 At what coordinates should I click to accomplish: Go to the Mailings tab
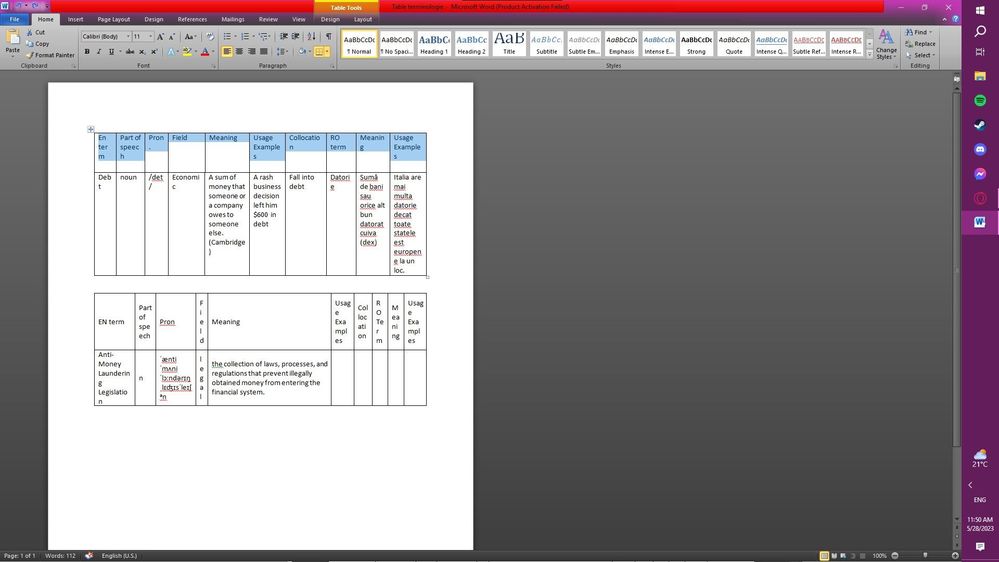coord(233,19)
